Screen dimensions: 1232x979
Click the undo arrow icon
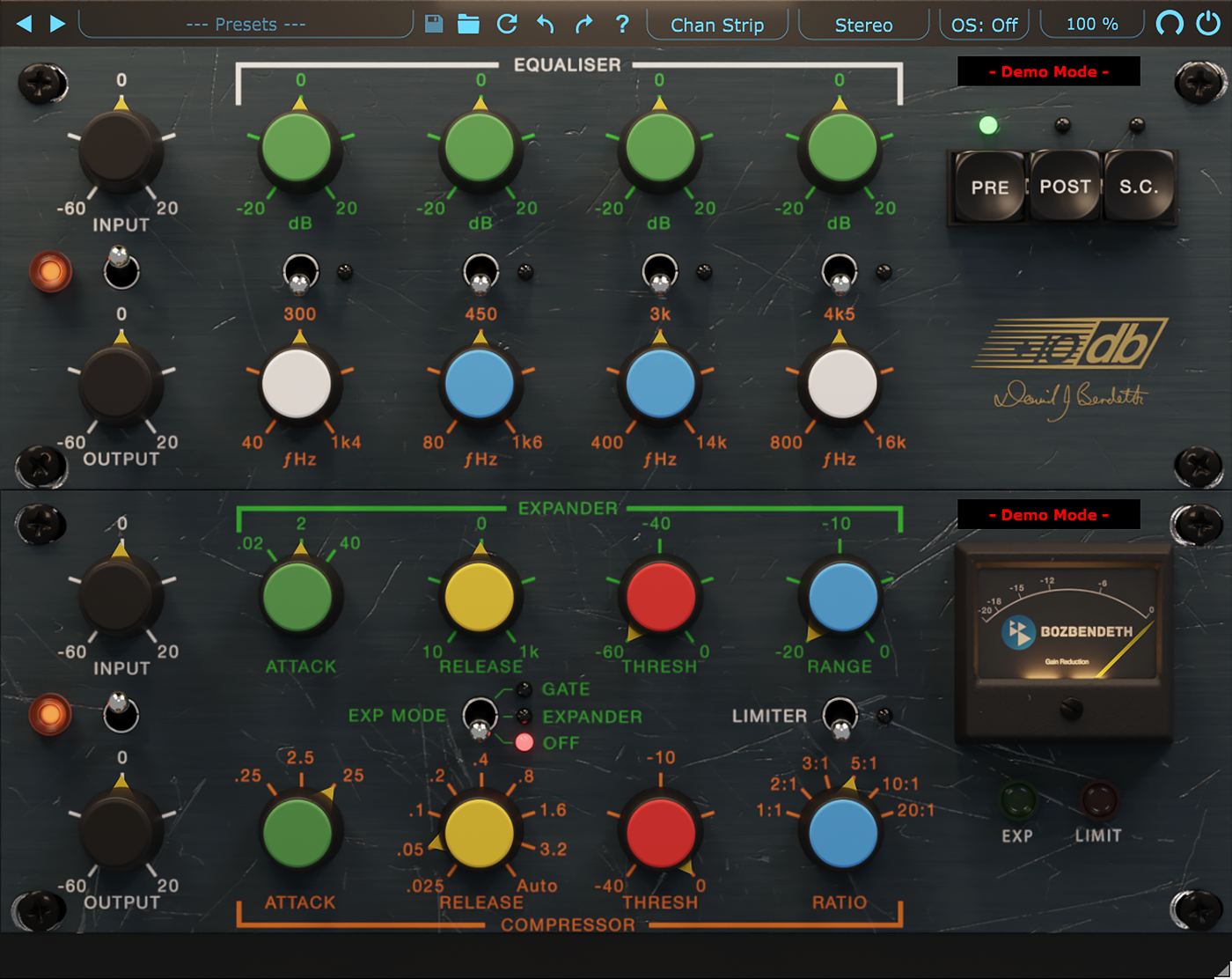tap(546, 24)
